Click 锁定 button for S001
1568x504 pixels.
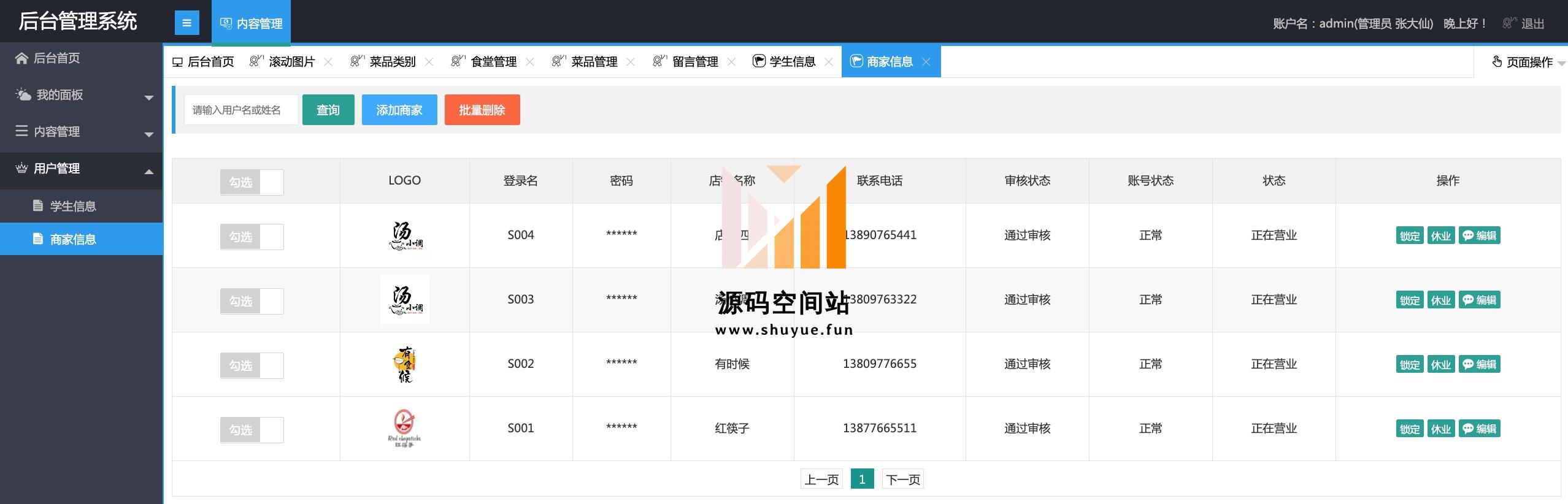(1410, 429)
